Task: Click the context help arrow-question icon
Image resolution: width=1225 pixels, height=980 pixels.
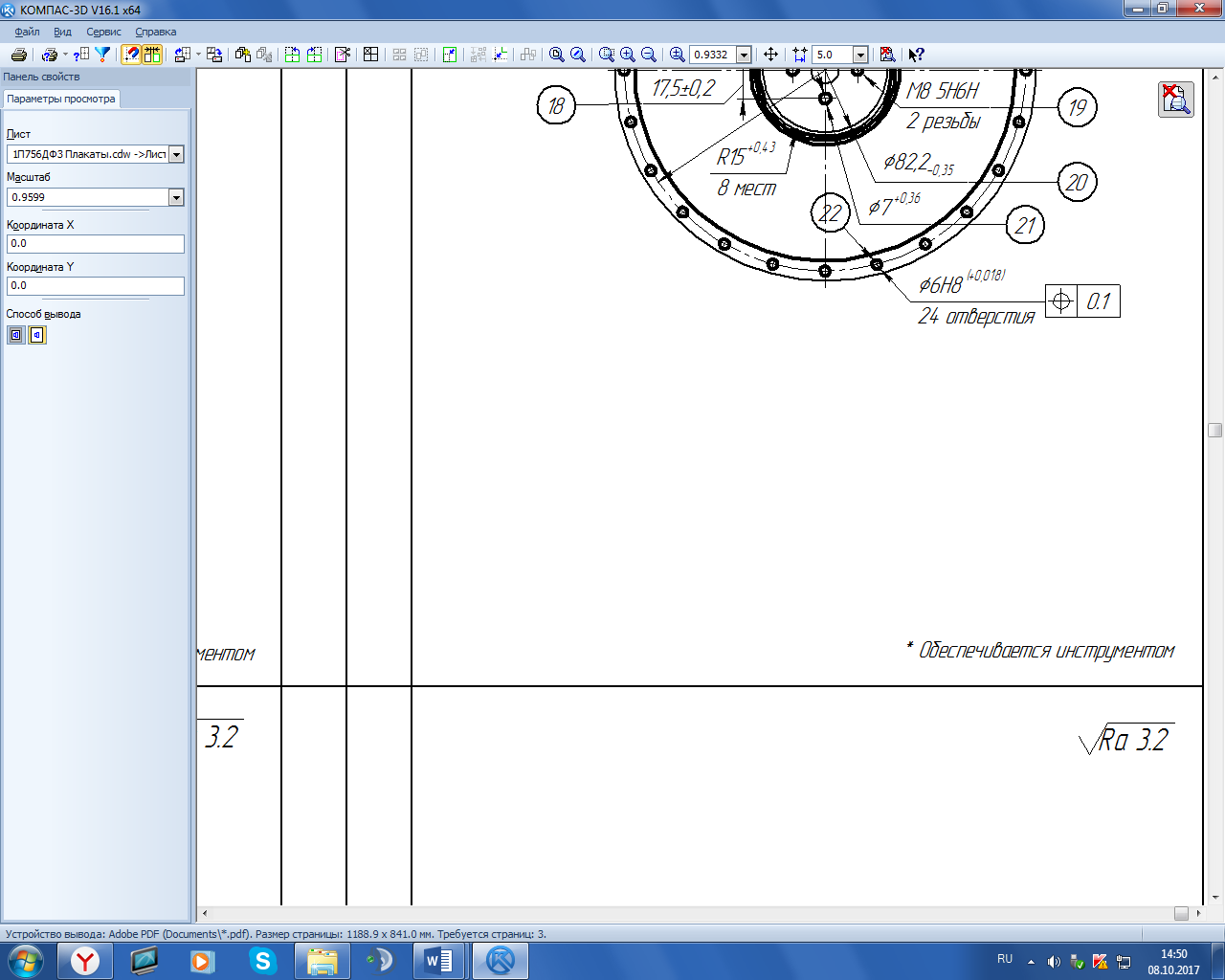Action: 916,55
